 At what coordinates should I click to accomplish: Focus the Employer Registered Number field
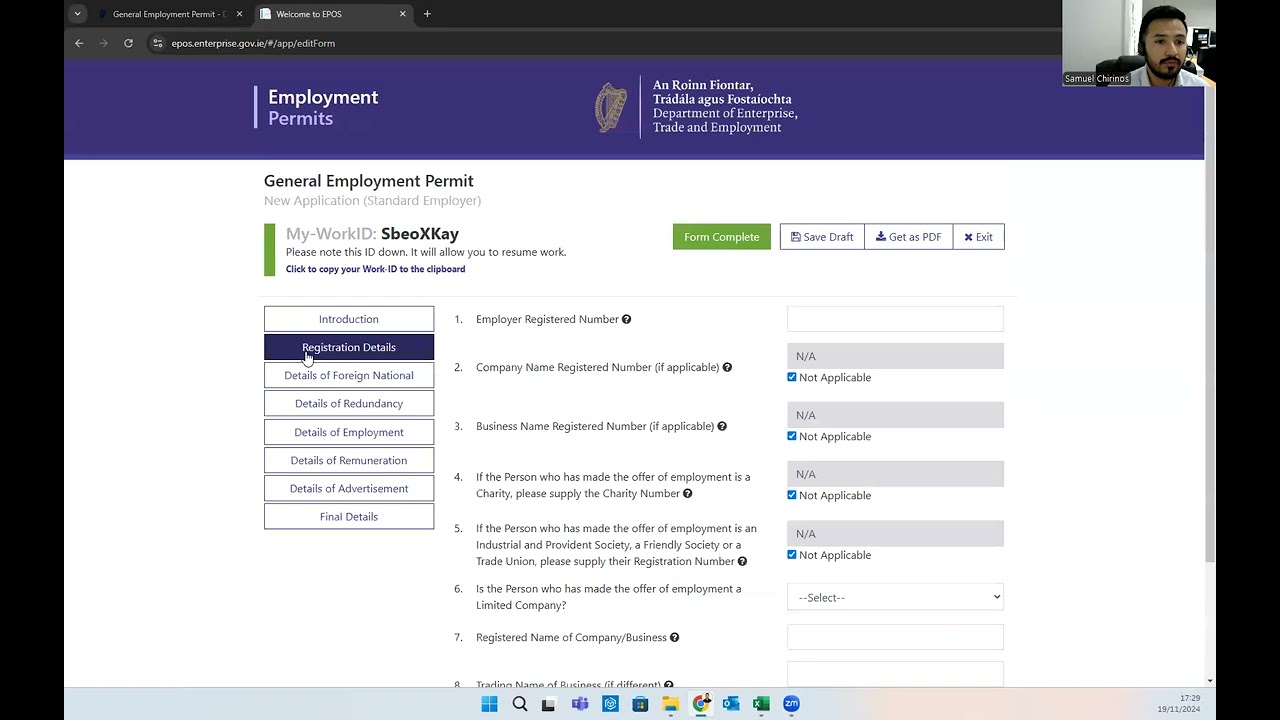point(895,319)
